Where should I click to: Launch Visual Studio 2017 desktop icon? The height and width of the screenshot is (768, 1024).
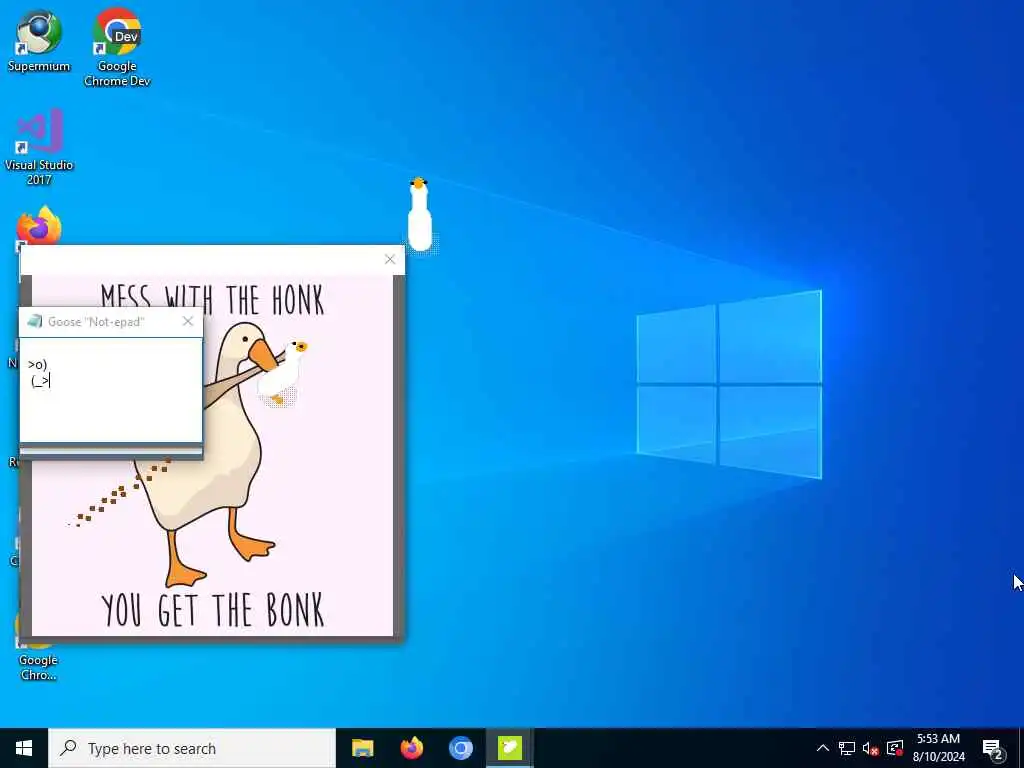point(39,146)
